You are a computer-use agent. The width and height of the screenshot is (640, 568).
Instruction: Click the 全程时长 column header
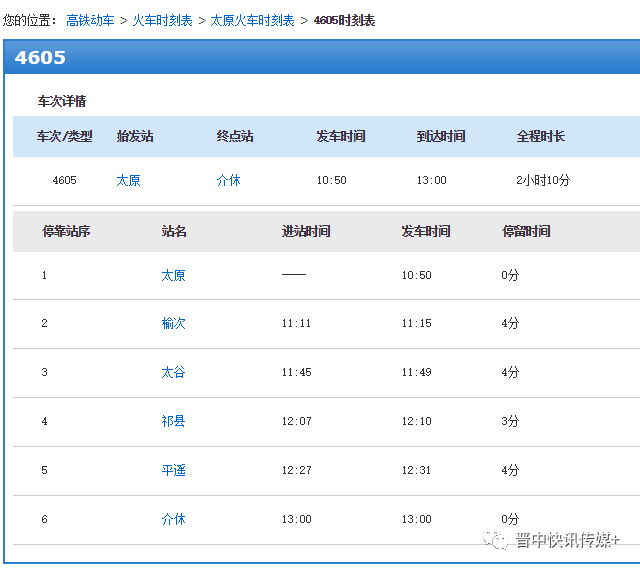tap(541, 137)
